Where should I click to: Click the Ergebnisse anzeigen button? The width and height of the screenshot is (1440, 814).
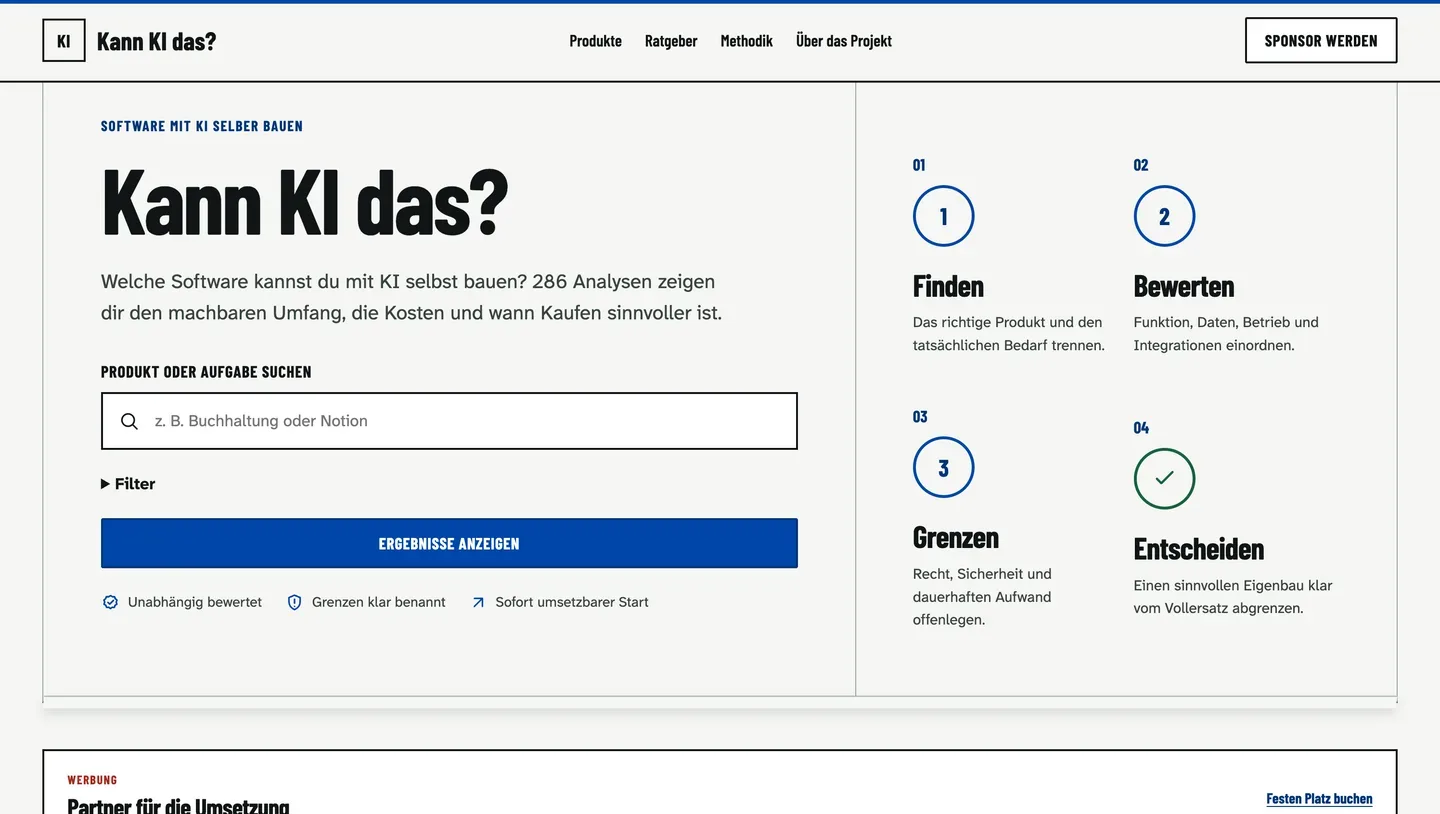449,543
